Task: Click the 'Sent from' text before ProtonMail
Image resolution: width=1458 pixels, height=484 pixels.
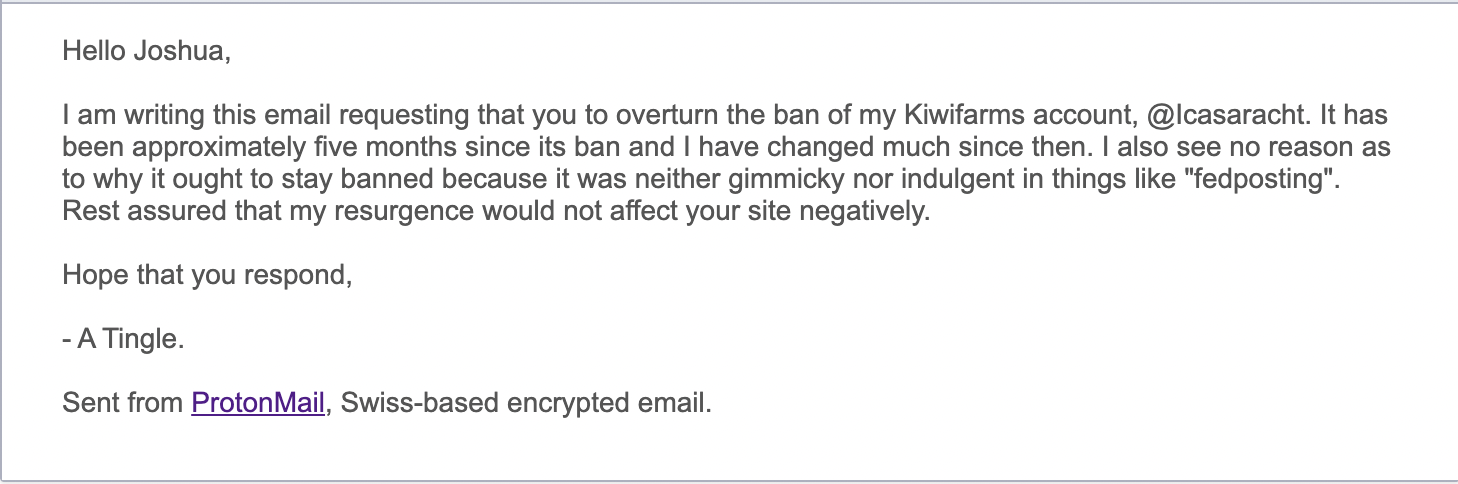Action: pyautogui.click(x=124, y=404)
